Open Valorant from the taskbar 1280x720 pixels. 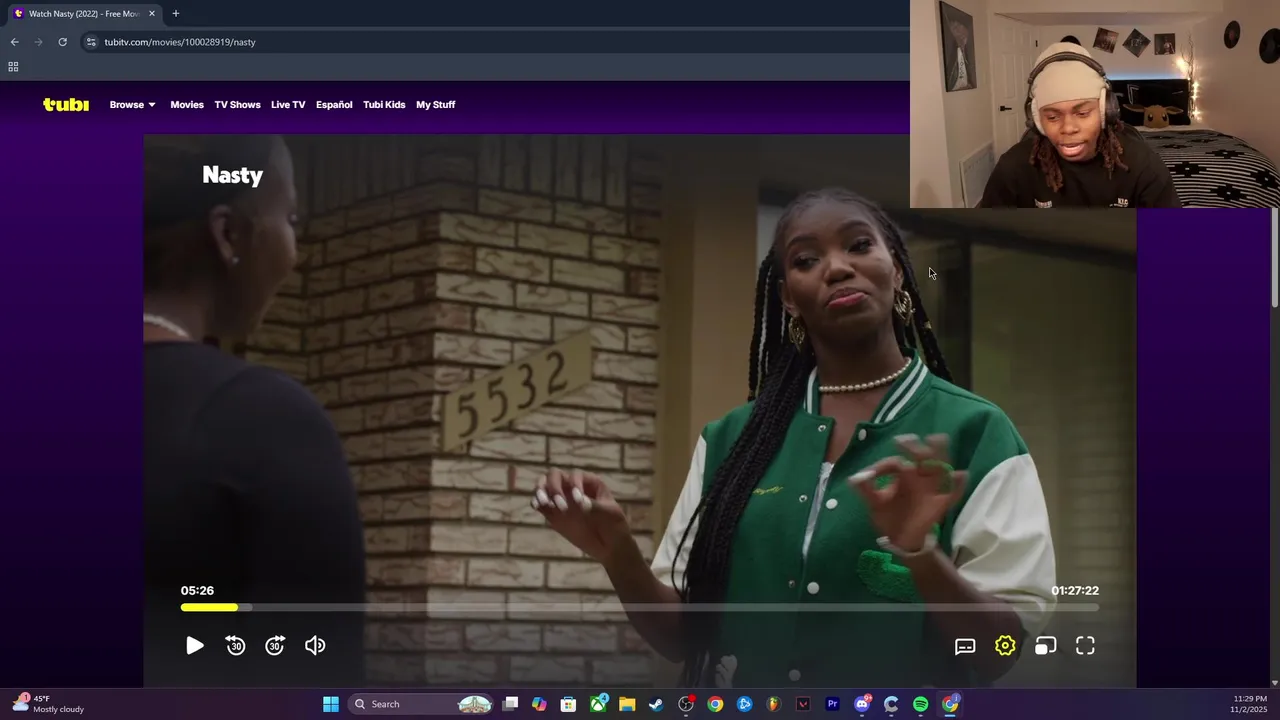[x=803, y=704]
